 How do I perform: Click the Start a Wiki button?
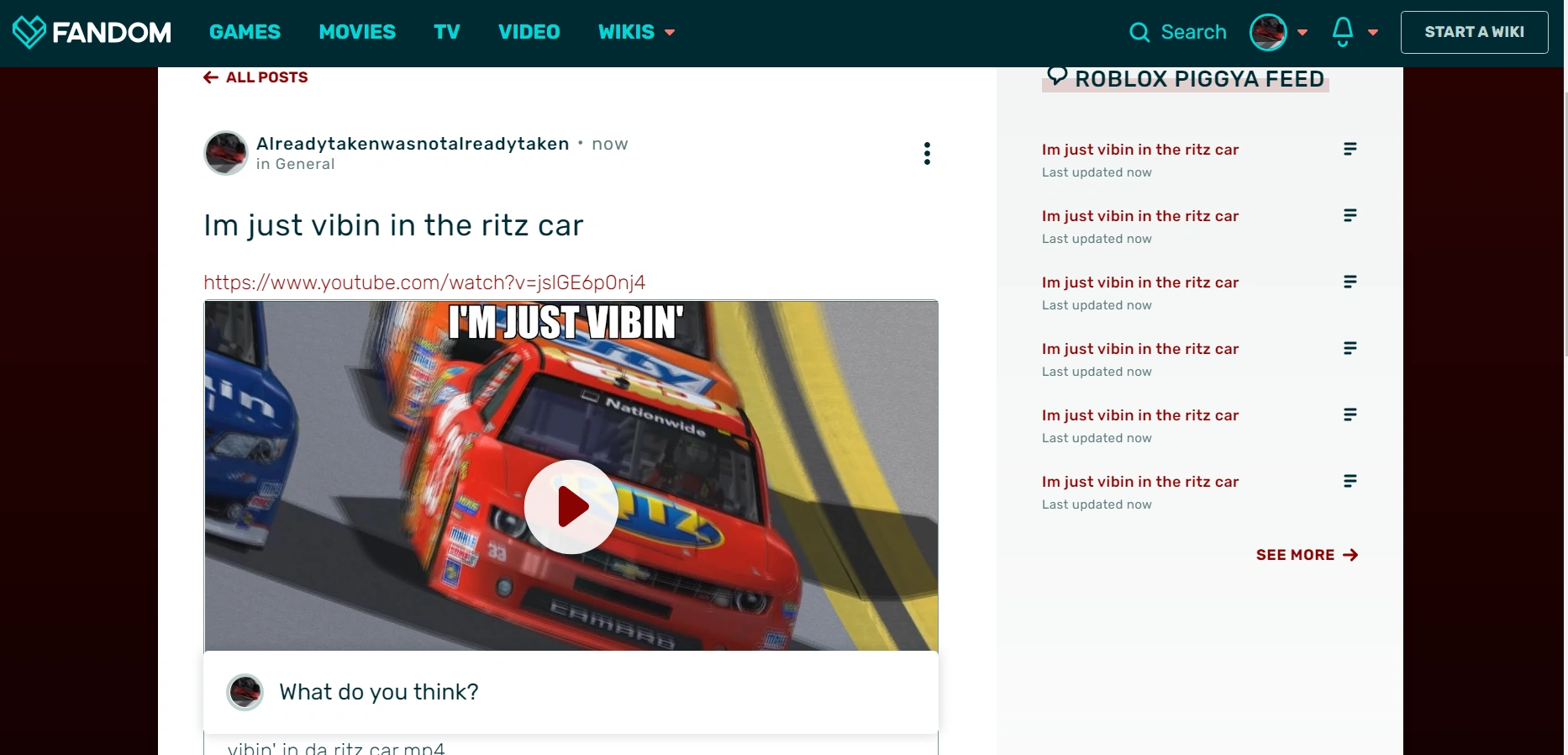tap(1475, 32)
